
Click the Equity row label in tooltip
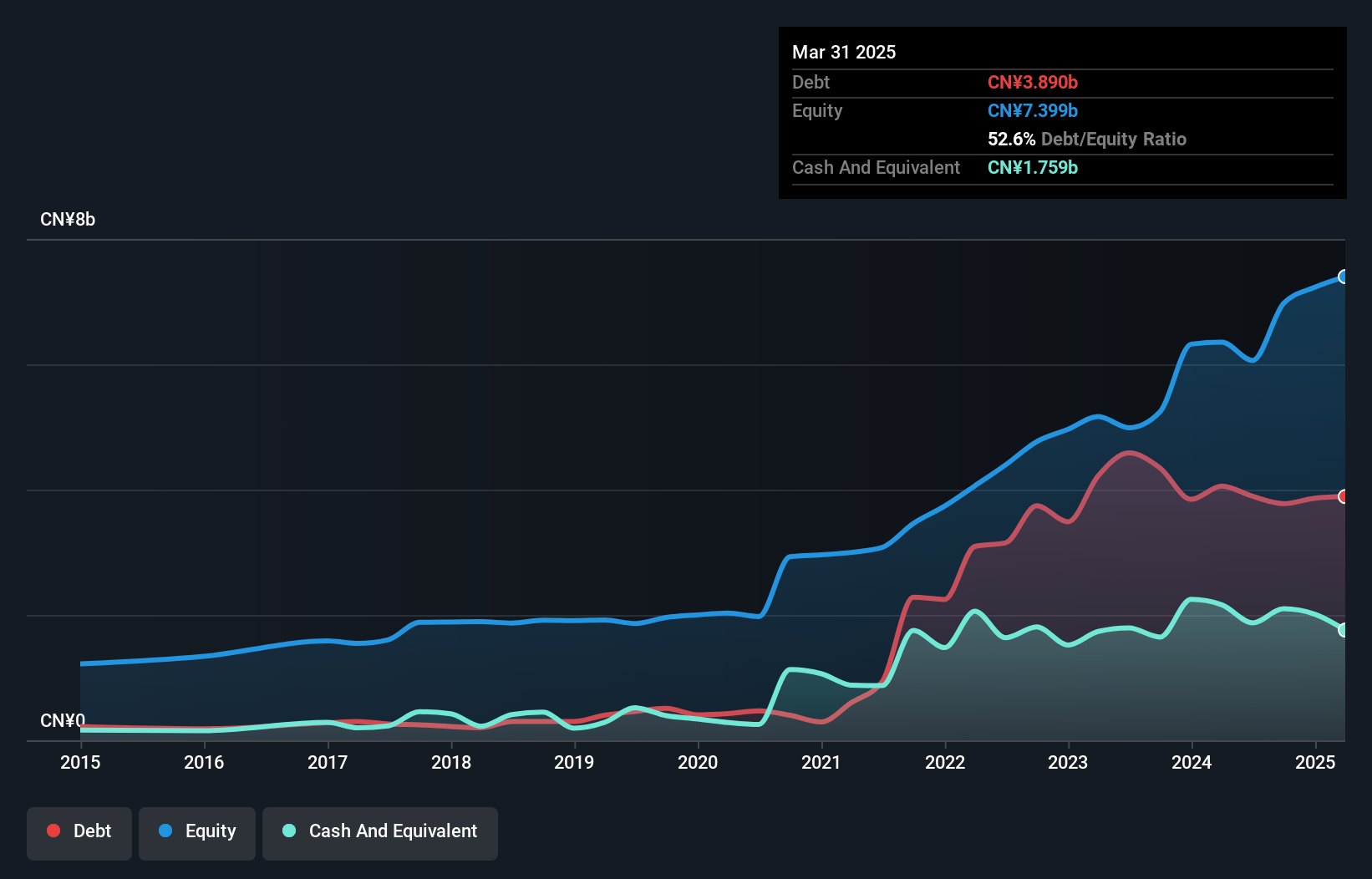(x=817, y=110)
